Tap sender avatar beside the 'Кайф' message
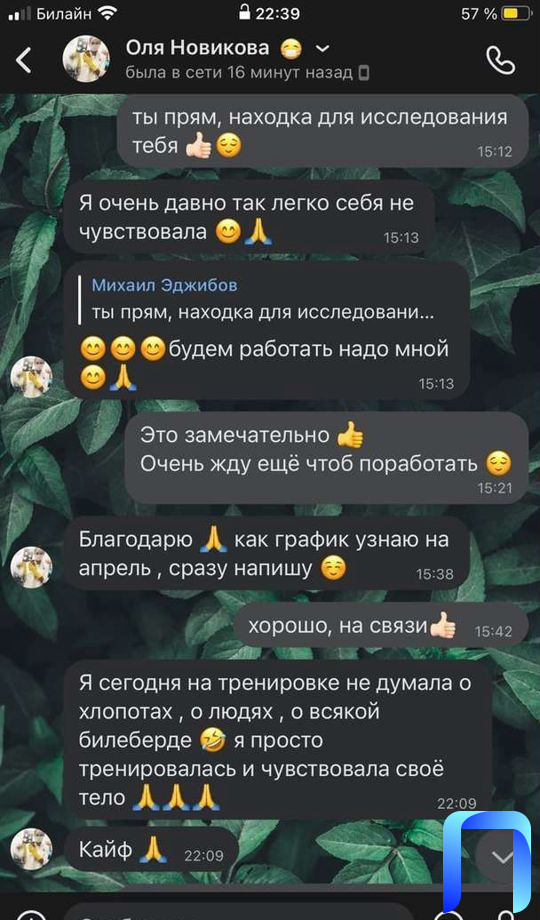This screenshot has width=540, height=920. [x=32, y=848]
